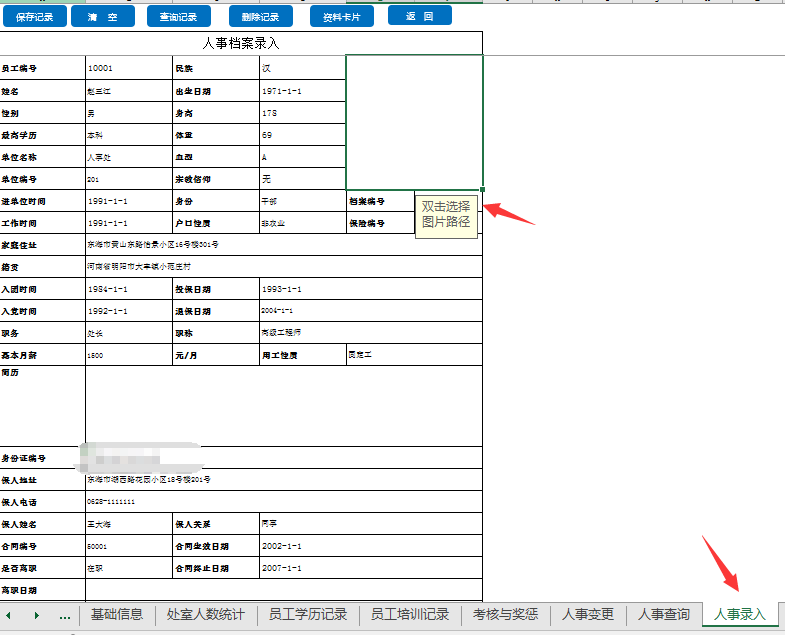Select the 合同编号 value cell 50001

(x=129, y=546)
